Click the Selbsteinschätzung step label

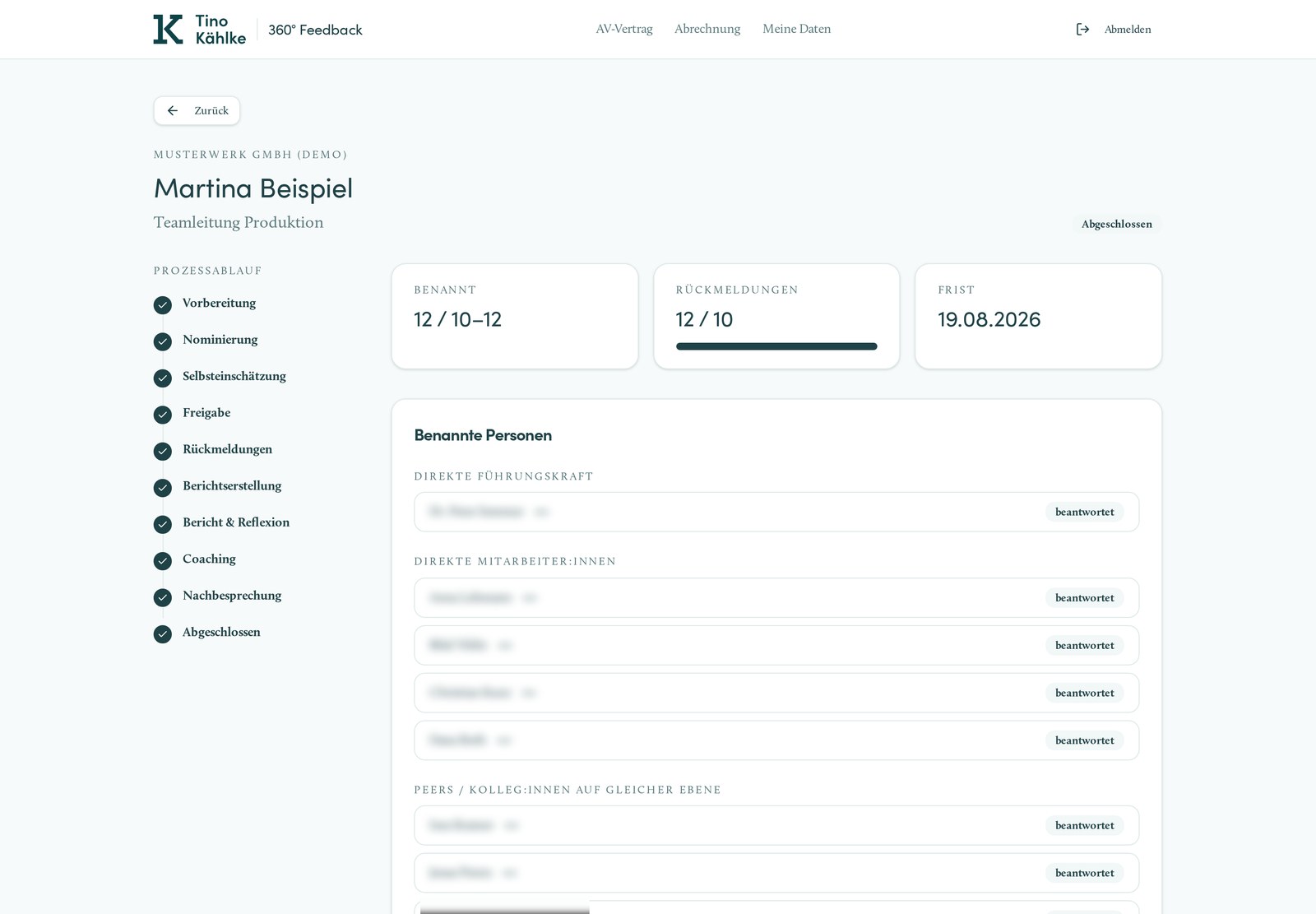click(234, 376)
